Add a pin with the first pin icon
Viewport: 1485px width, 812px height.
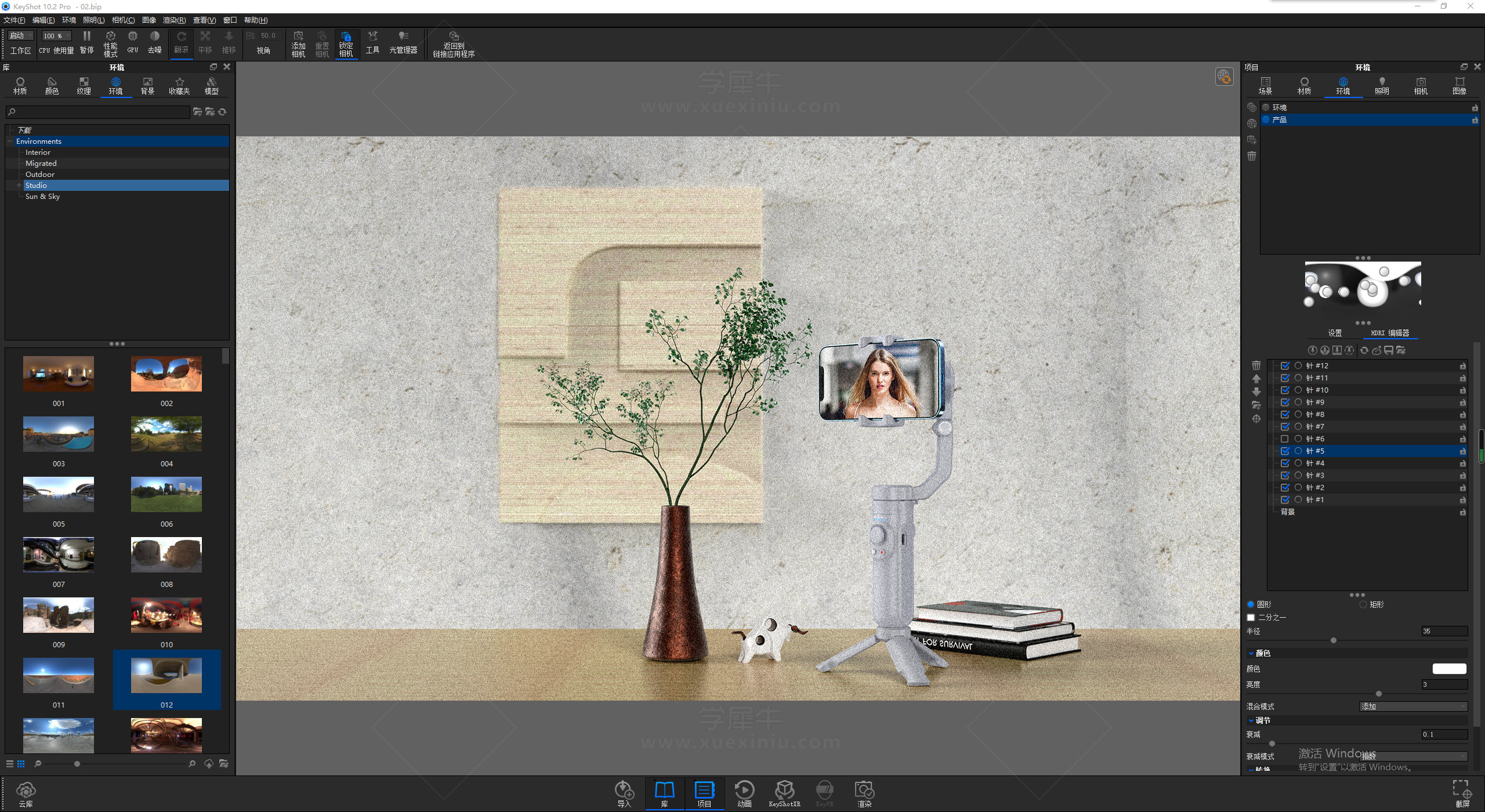[x=1312, y=350]
